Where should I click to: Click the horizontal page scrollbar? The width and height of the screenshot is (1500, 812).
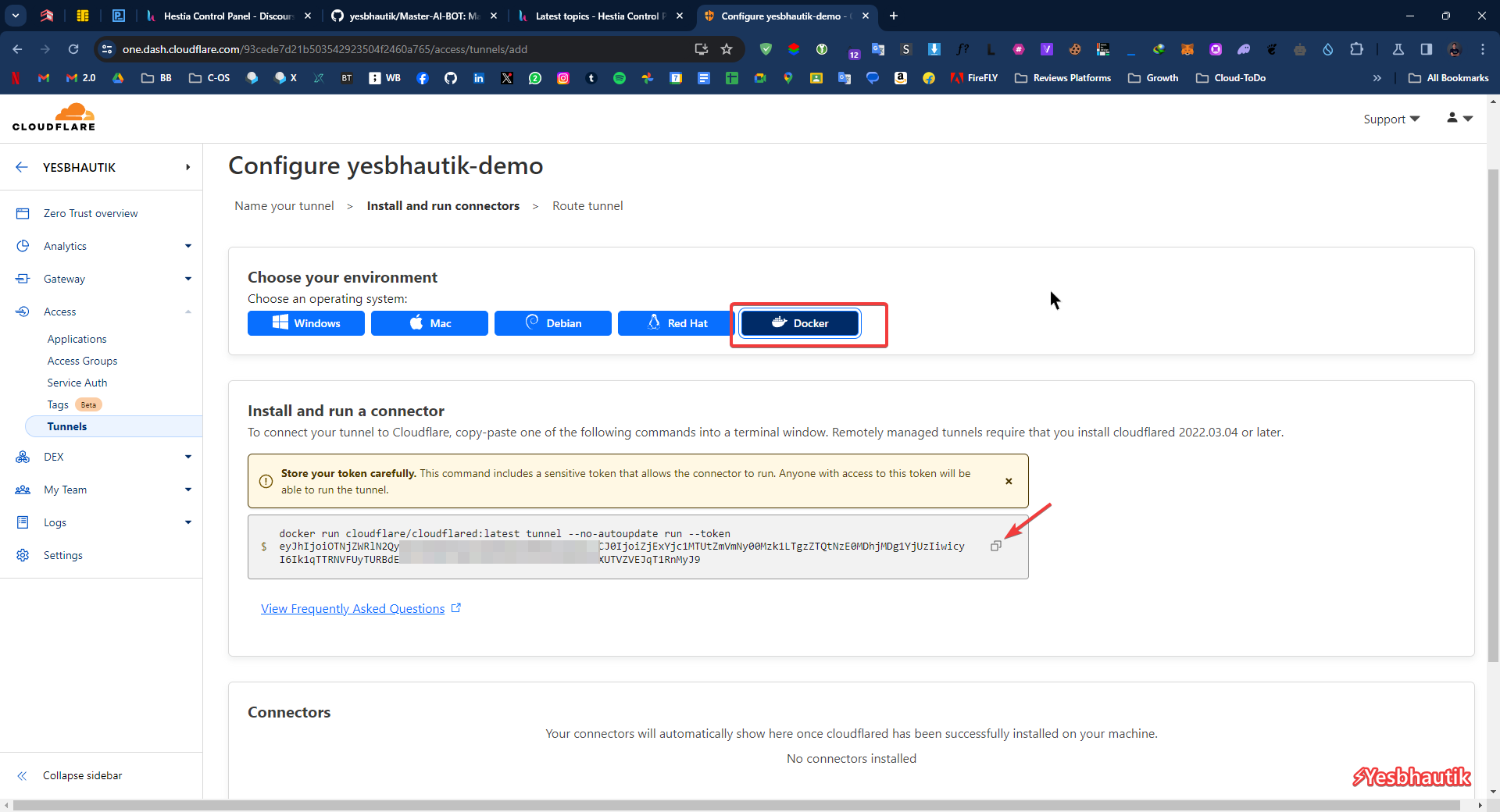(x=737, y=804)
